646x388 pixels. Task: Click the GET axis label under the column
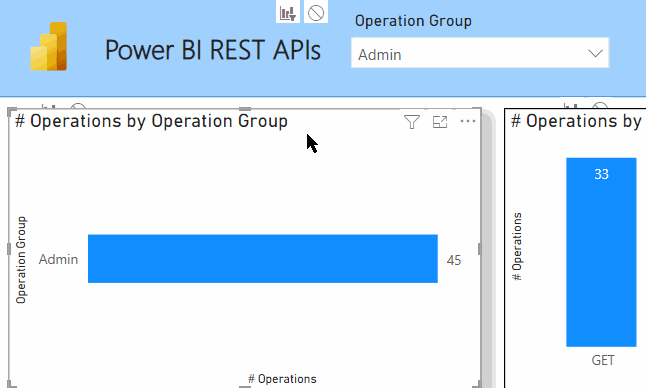click(603, 360)
